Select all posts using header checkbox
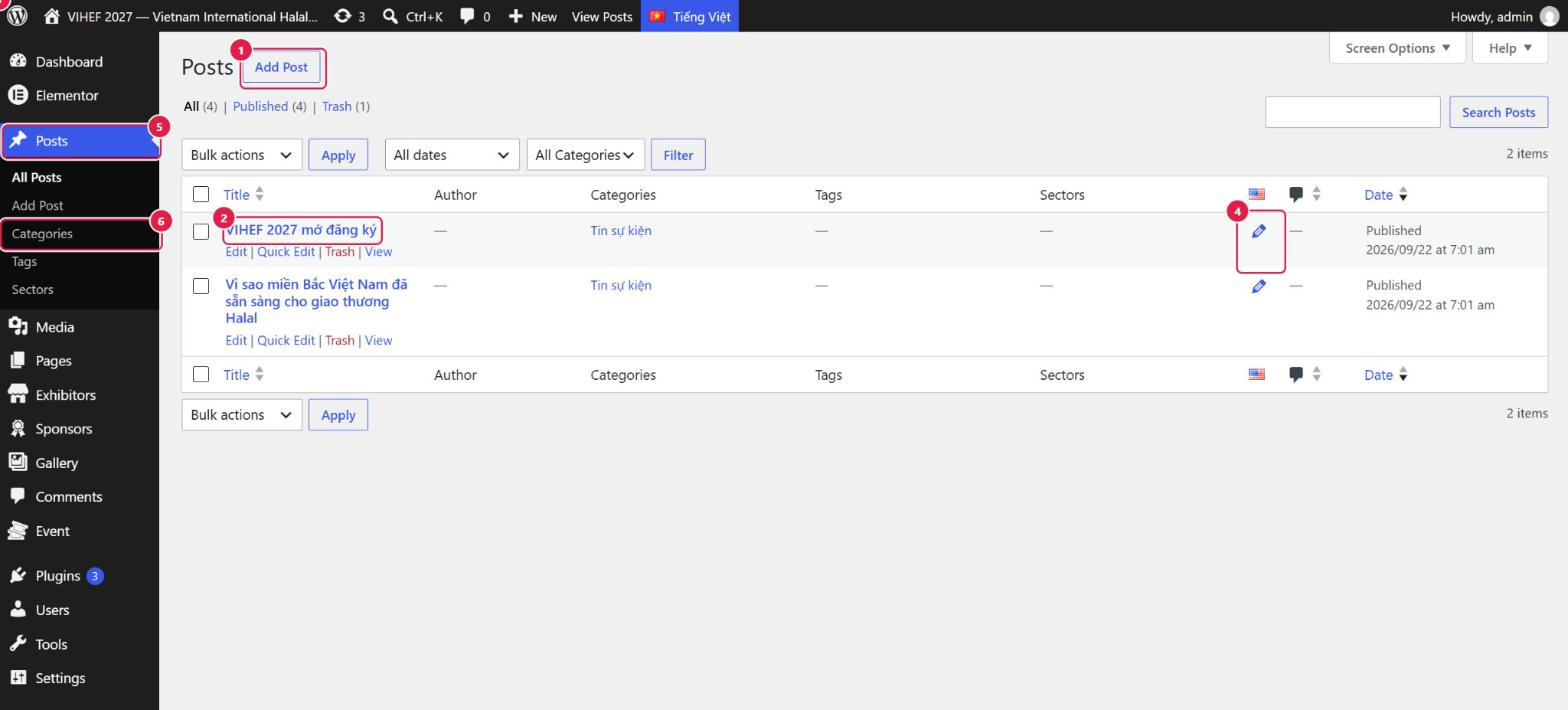 [201, 194]
